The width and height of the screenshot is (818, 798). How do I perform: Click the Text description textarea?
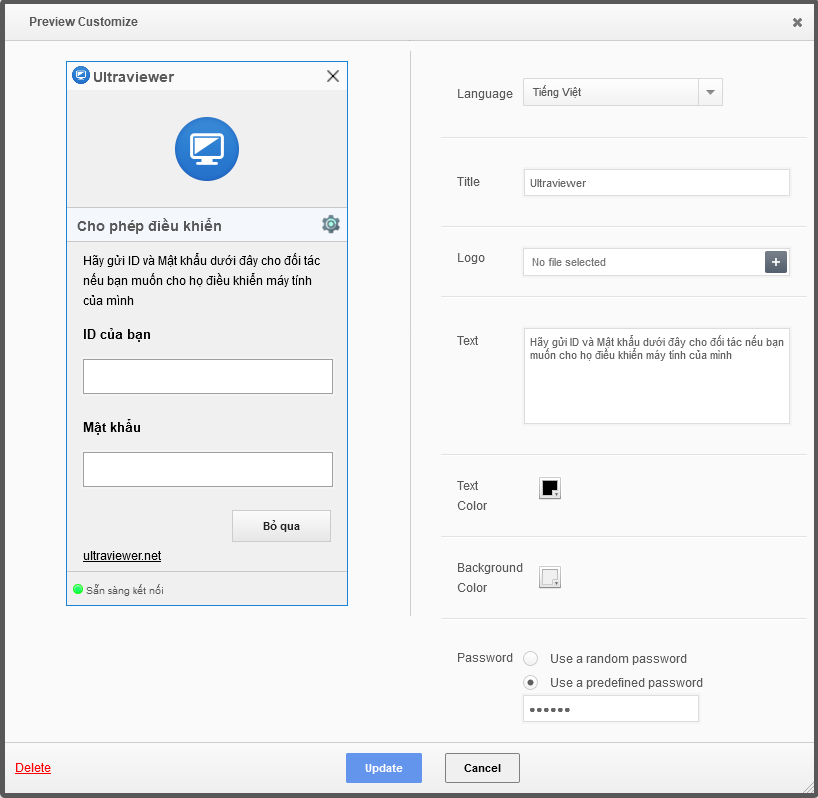(657, 376)
